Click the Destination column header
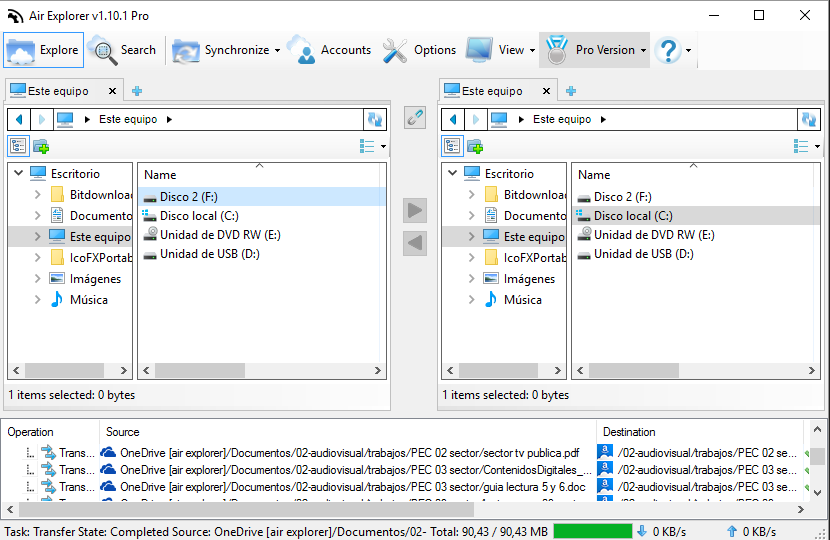 point(700,432)
